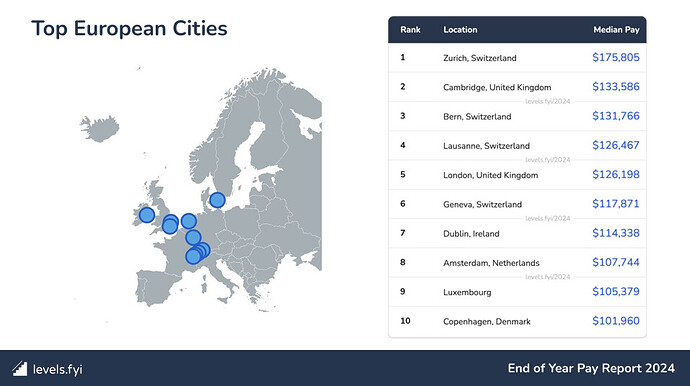Viewport: 690px width, 386px height.
Task: Click the Location column header
Action: click(460, 29)
